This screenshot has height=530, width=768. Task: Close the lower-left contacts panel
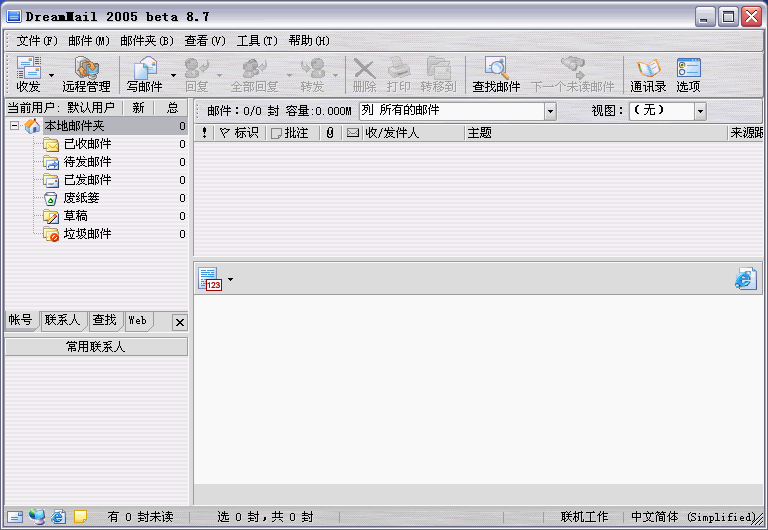click(180, 322)
